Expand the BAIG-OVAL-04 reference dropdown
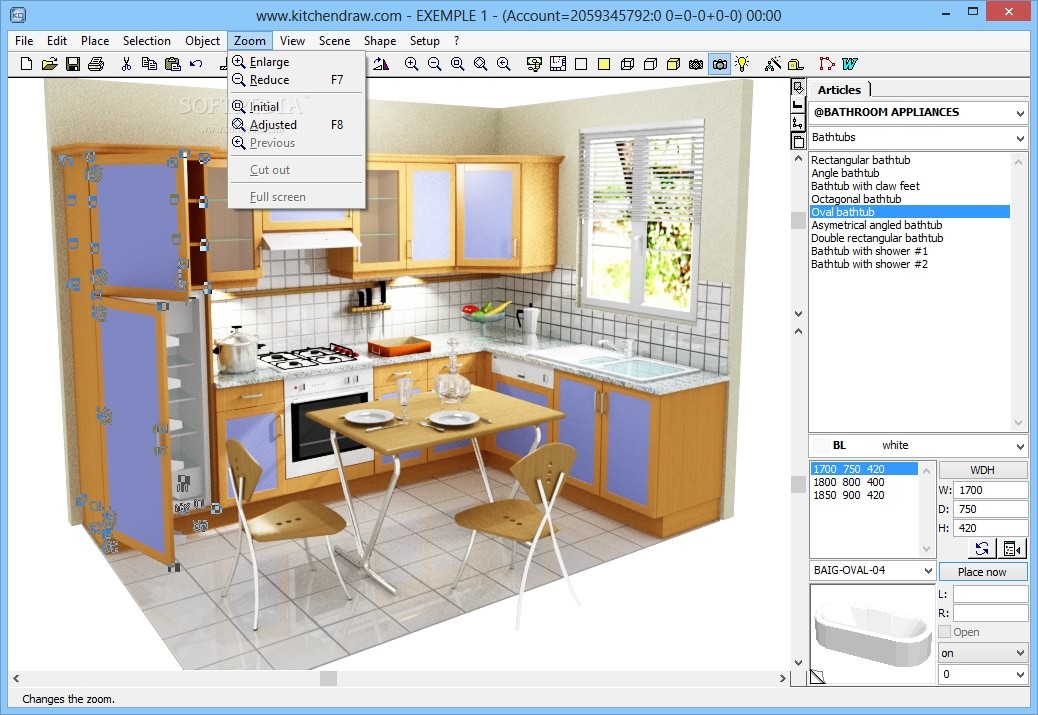Image resolution: width=1038 pixels, height=715 pixels. [x=927, y=571]
